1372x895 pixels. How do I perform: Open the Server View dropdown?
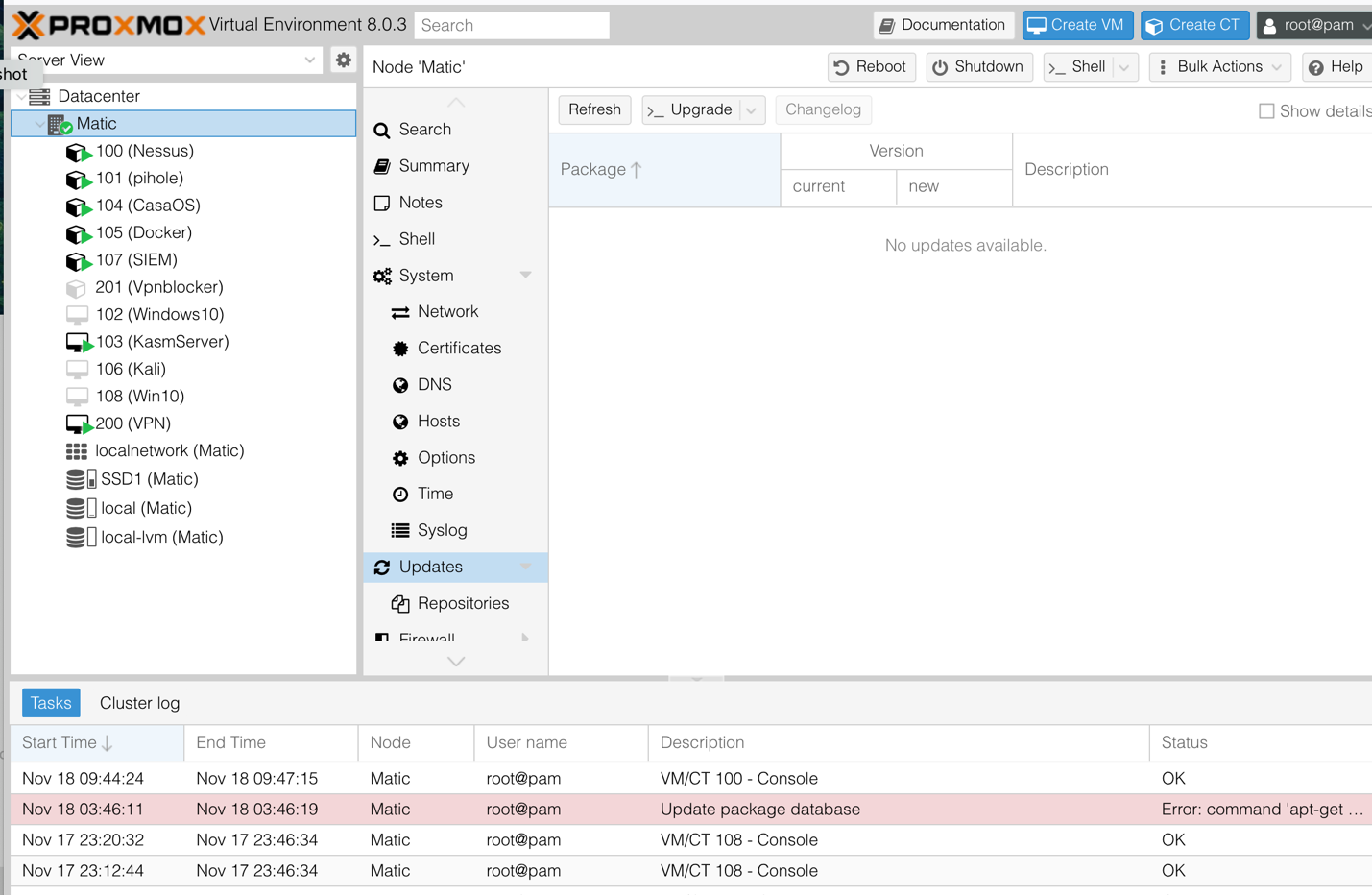click(309, 60)
